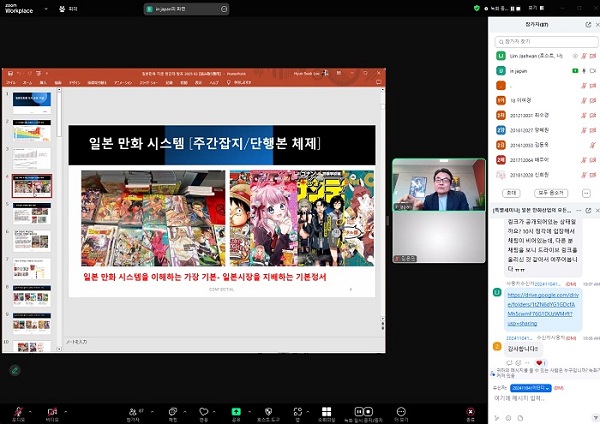
Task: Select slide 5 thumbnail in PowerPoint
Action: pos(32,213)
